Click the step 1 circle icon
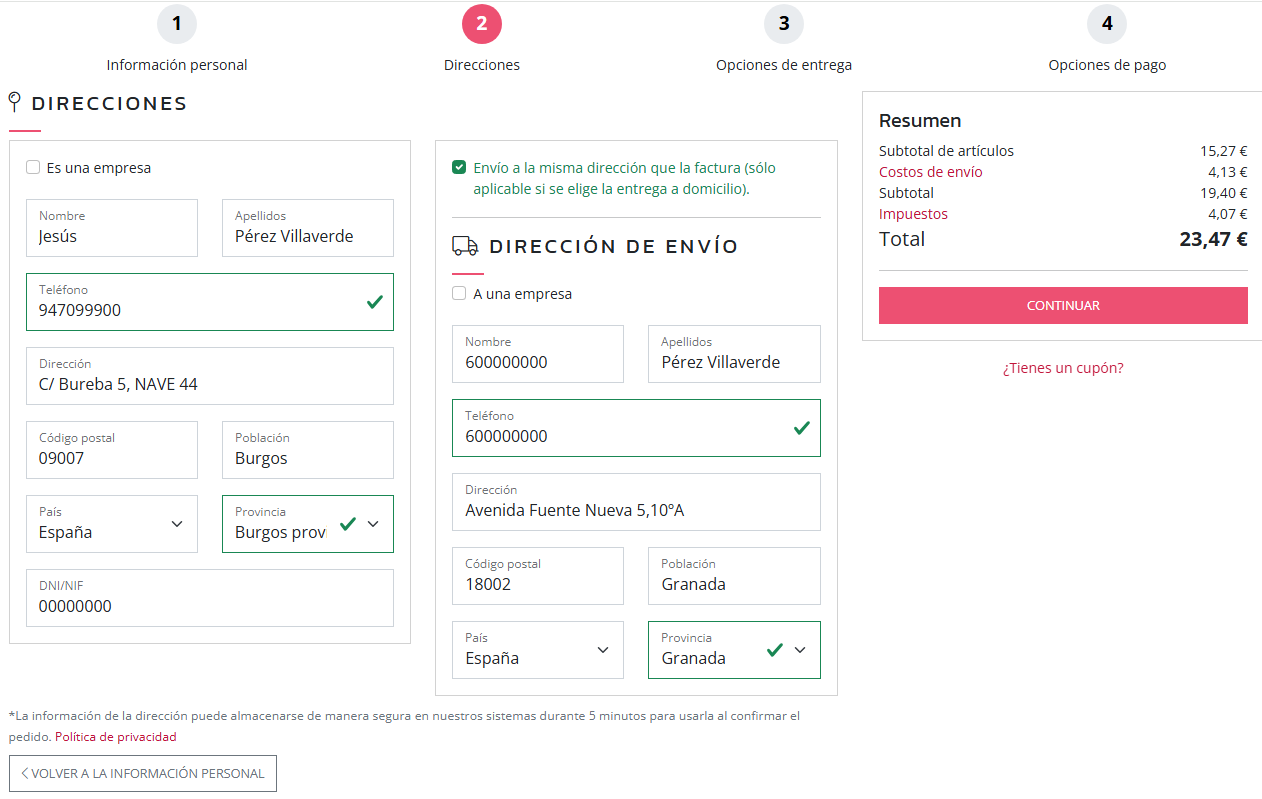This screenshot has height=799, width=1262. pos(177,24)
